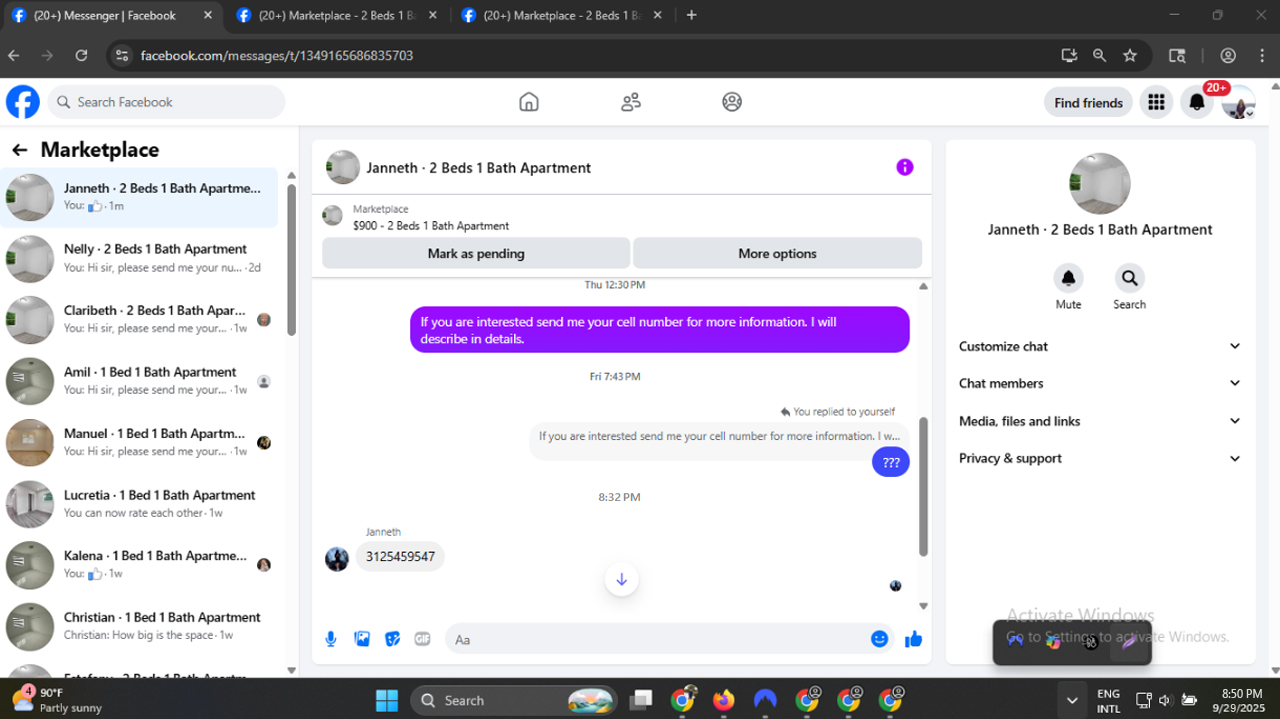Screen dimensions: 1280x719
Task: Open Firefox from taskbar
Action: (x=723, y=700)
